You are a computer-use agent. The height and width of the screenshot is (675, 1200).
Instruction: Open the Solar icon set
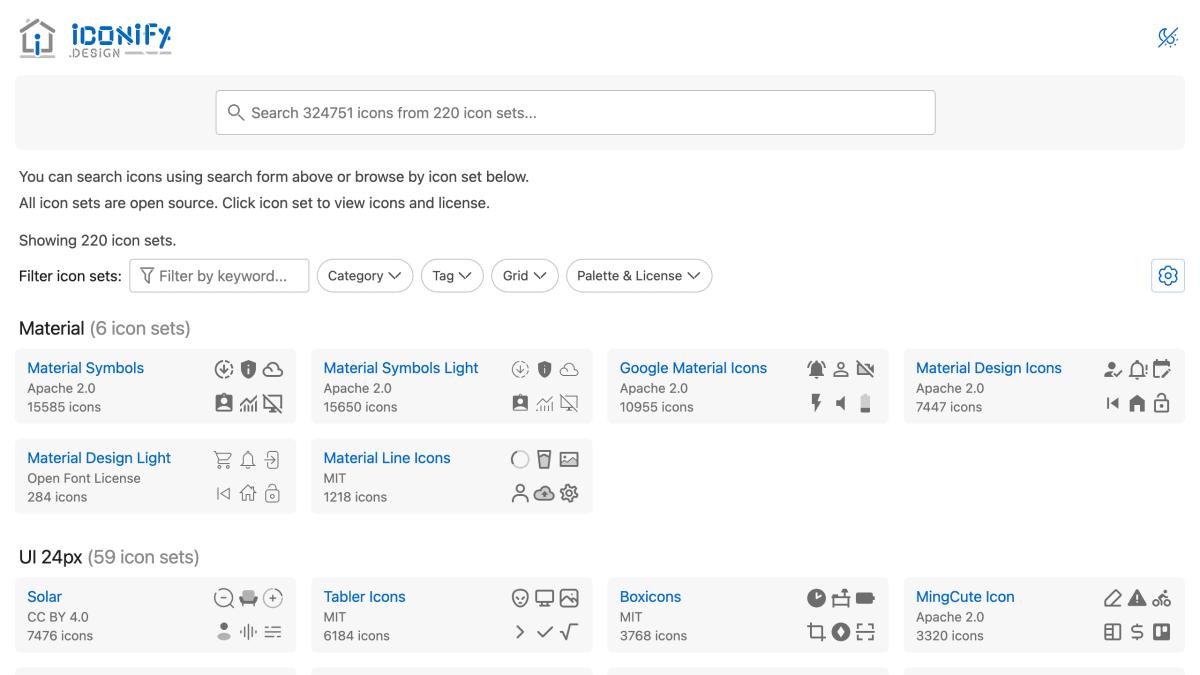coord(45,597)
